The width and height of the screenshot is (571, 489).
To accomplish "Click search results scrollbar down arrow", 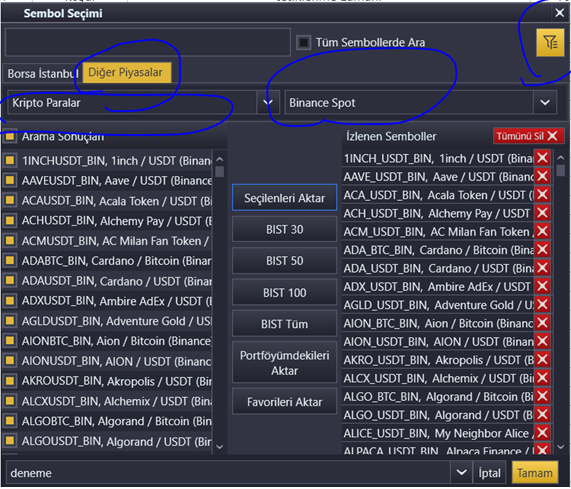I will (219, 446).
